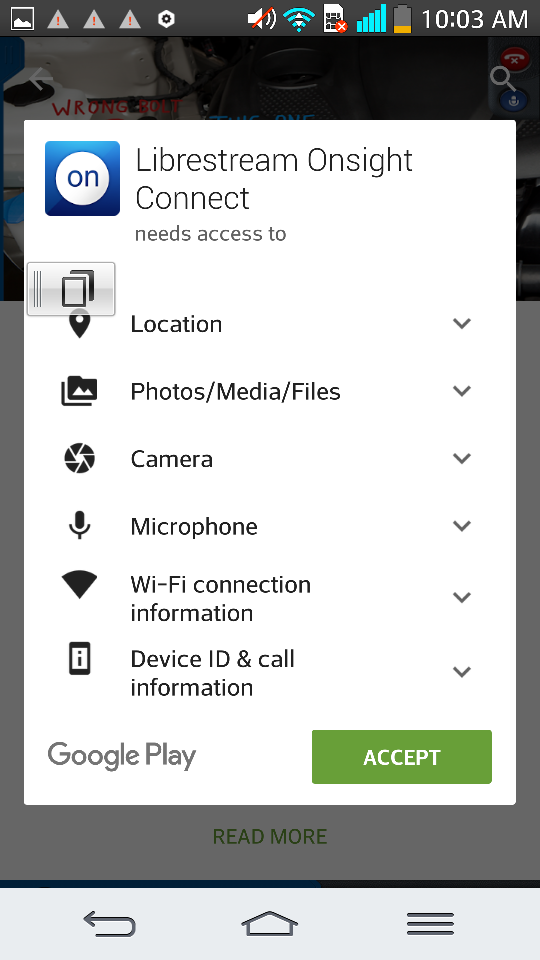540x960 pixels.
Task: Tap the first warning triangle notification
Action: pyautogui.click(x=58, y=19)
